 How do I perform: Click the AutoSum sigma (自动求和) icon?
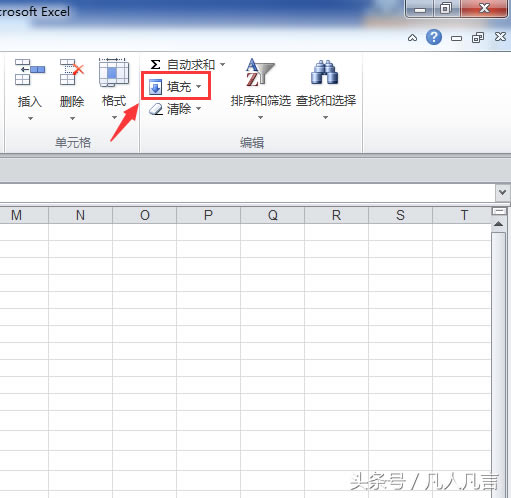(155, 64)
